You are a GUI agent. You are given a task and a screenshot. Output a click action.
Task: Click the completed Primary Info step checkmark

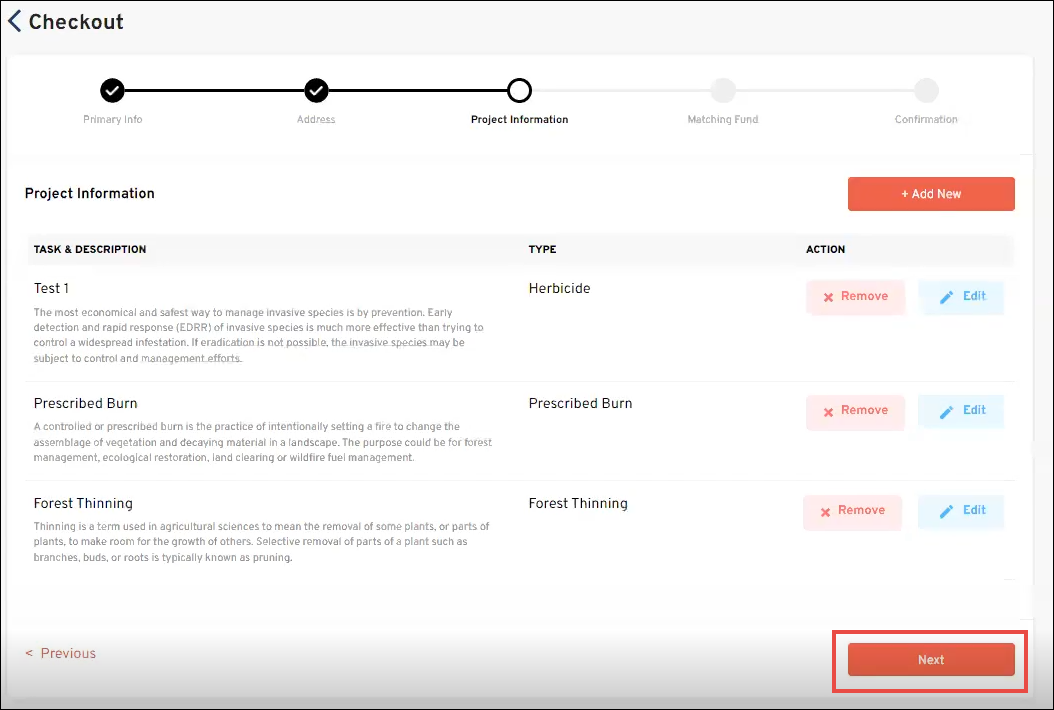pyautogui.click(x=112, y=91)
